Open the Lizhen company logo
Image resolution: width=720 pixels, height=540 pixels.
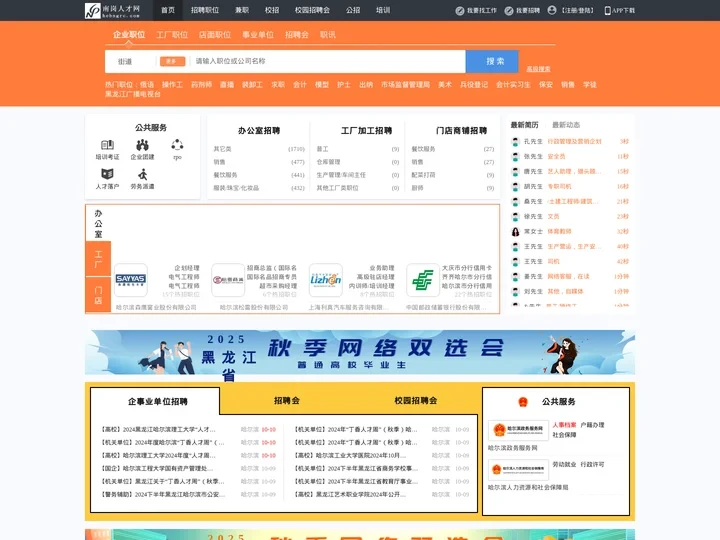point(326,280)
